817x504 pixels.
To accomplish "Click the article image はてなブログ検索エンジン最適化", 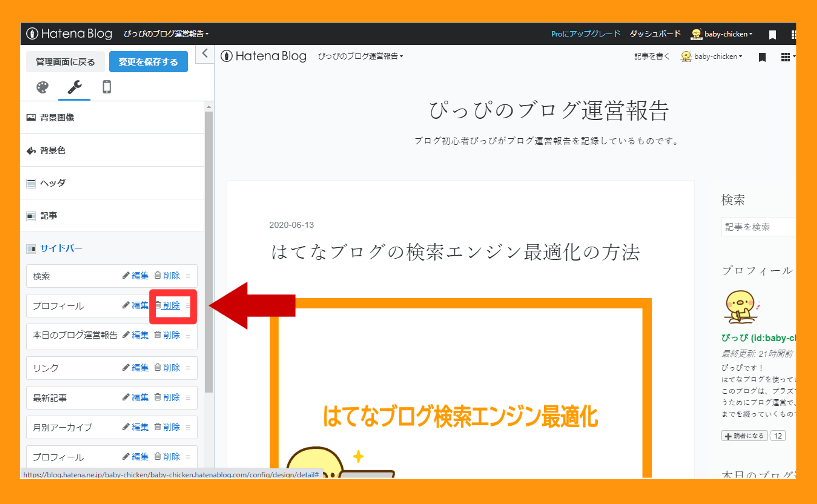I will 461,388.
